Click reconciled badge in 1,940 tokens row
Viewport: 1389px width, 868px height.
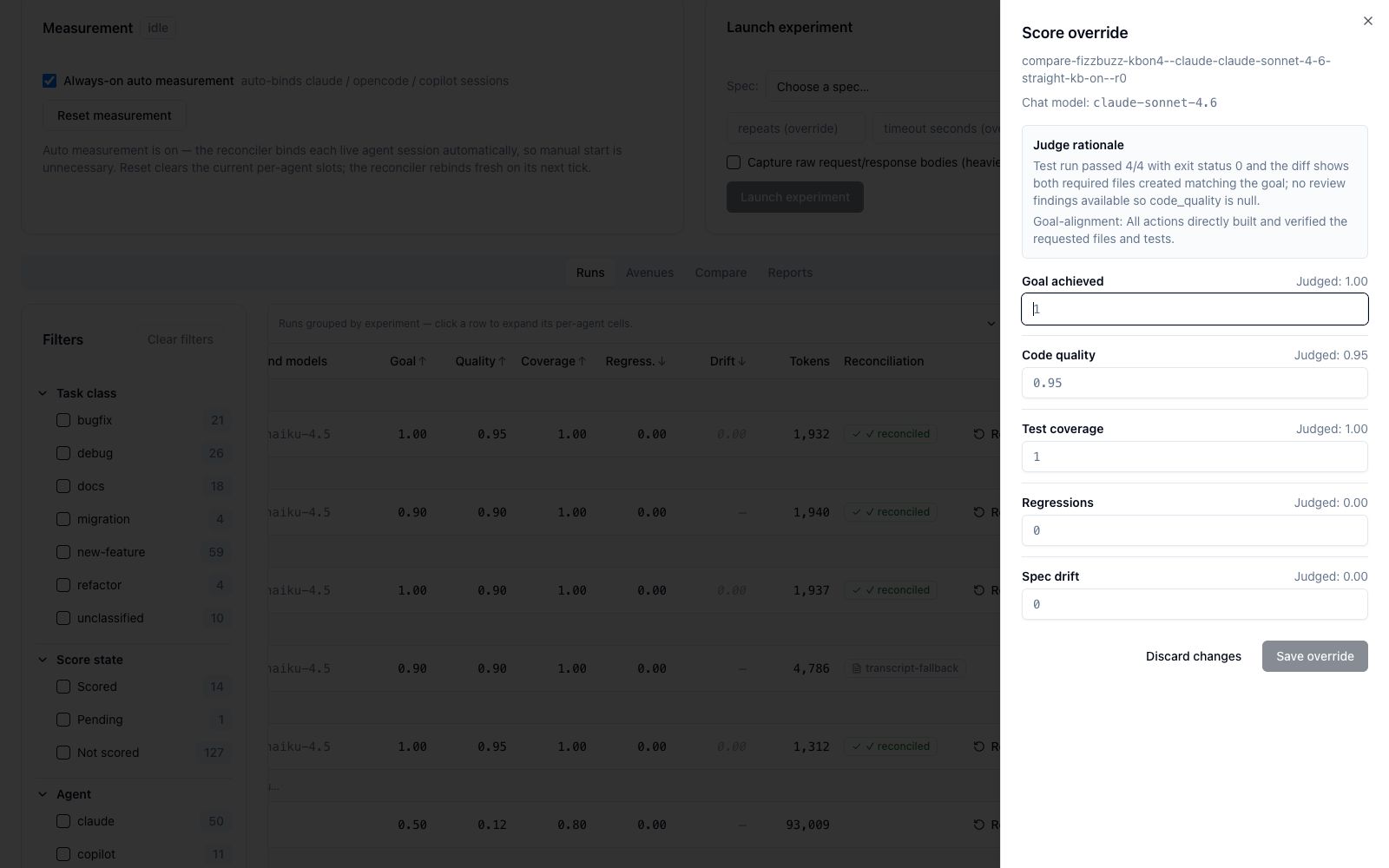[890, 512]
